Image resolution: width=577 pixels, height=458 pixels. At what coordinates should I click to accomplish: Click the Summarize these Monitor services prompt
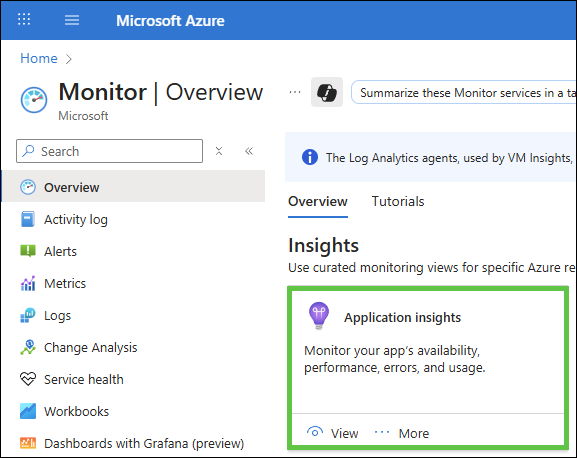point(464,93)
